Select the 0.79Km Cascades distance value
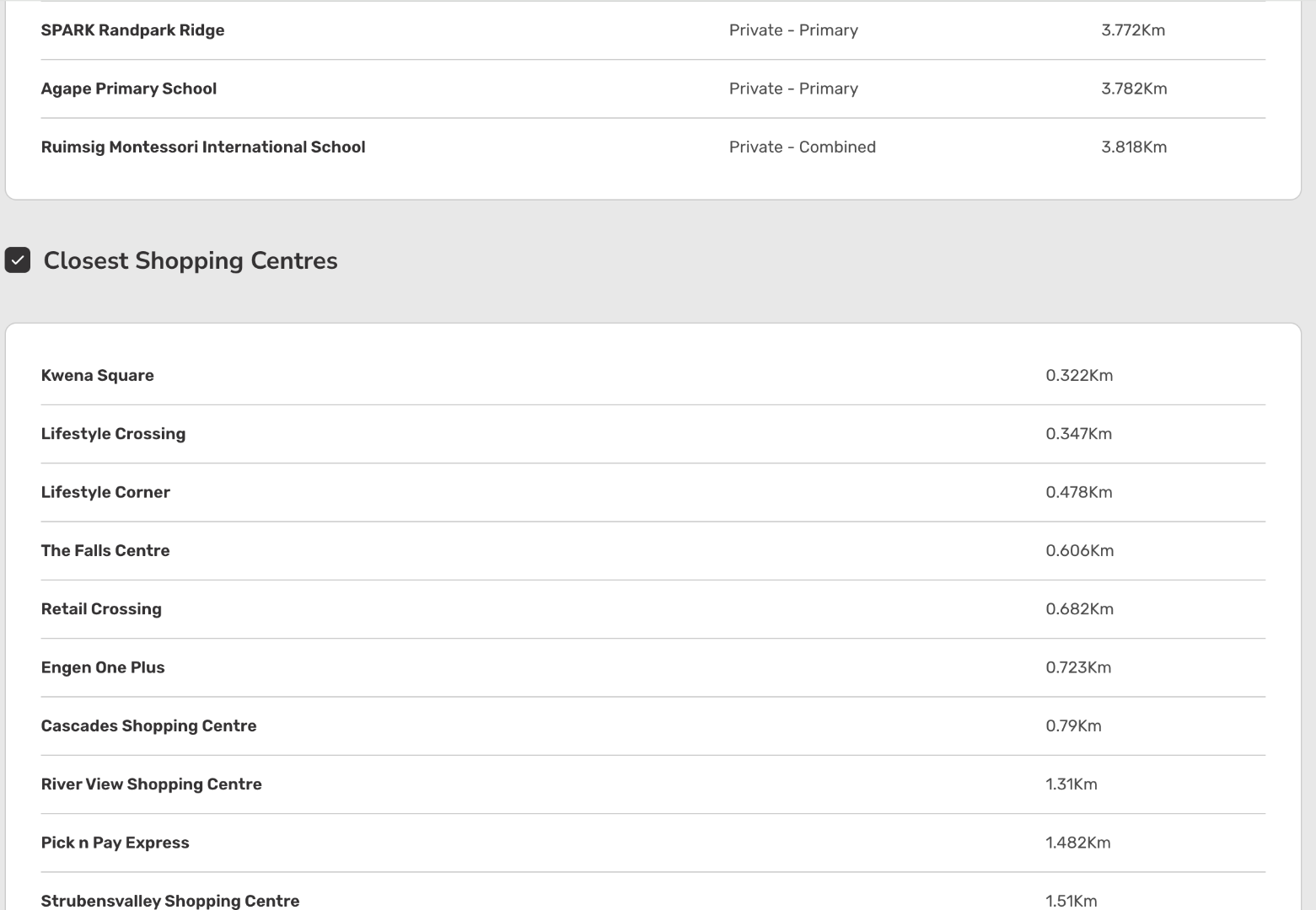Image resolution: width=1316 pixels, height=910 pixels. point(1073,725)
